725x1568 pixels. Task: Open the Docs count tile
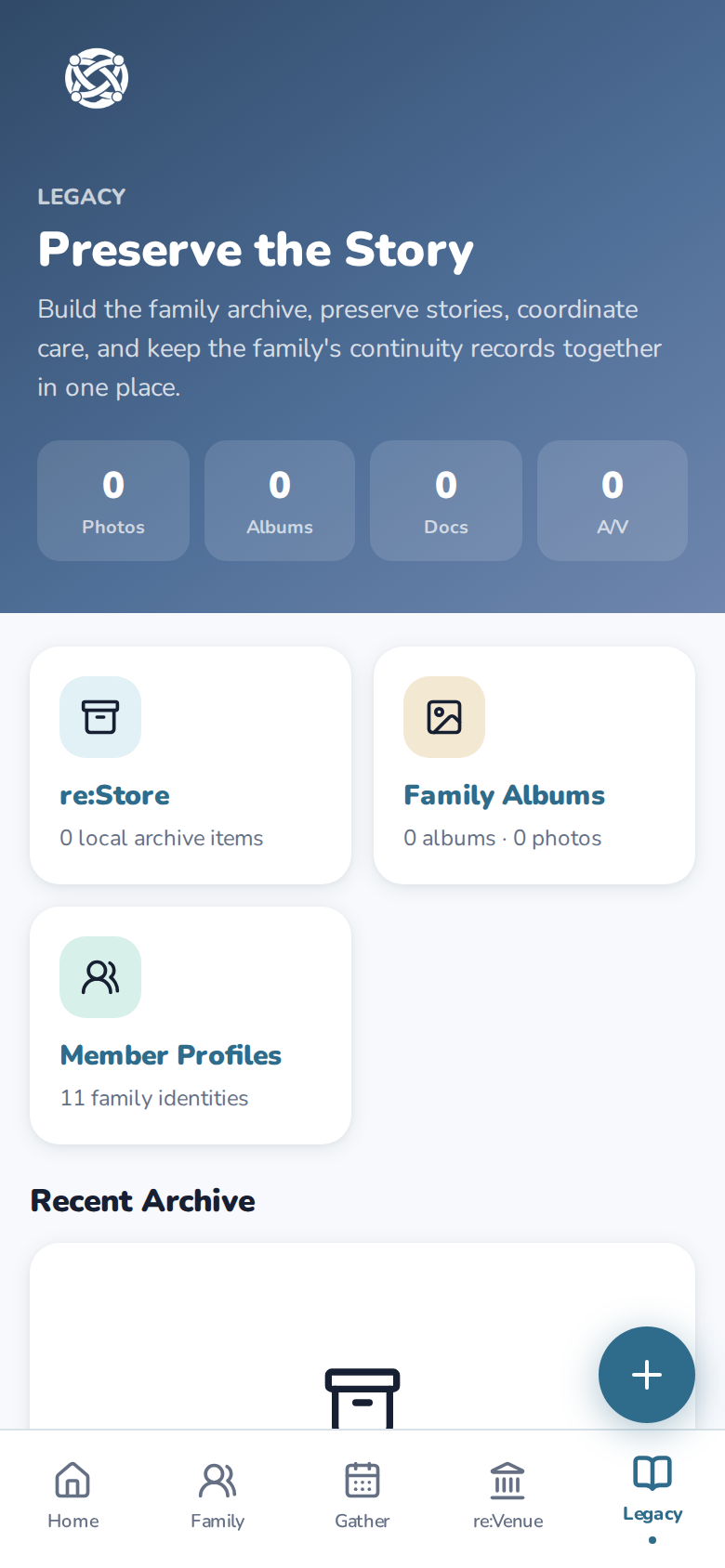446,501
